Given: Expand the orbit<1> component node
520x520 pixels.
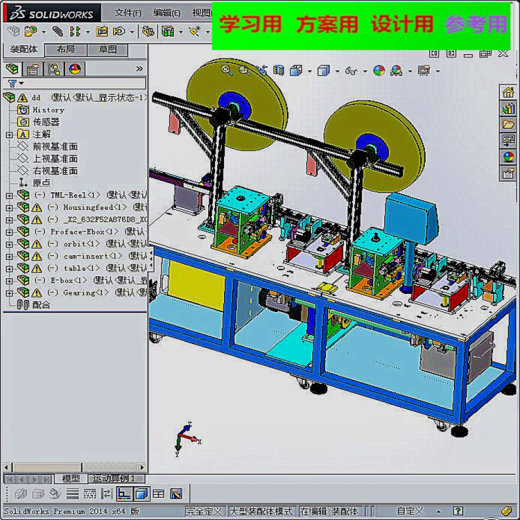Looking at the screenshot, I should [9, 244].
